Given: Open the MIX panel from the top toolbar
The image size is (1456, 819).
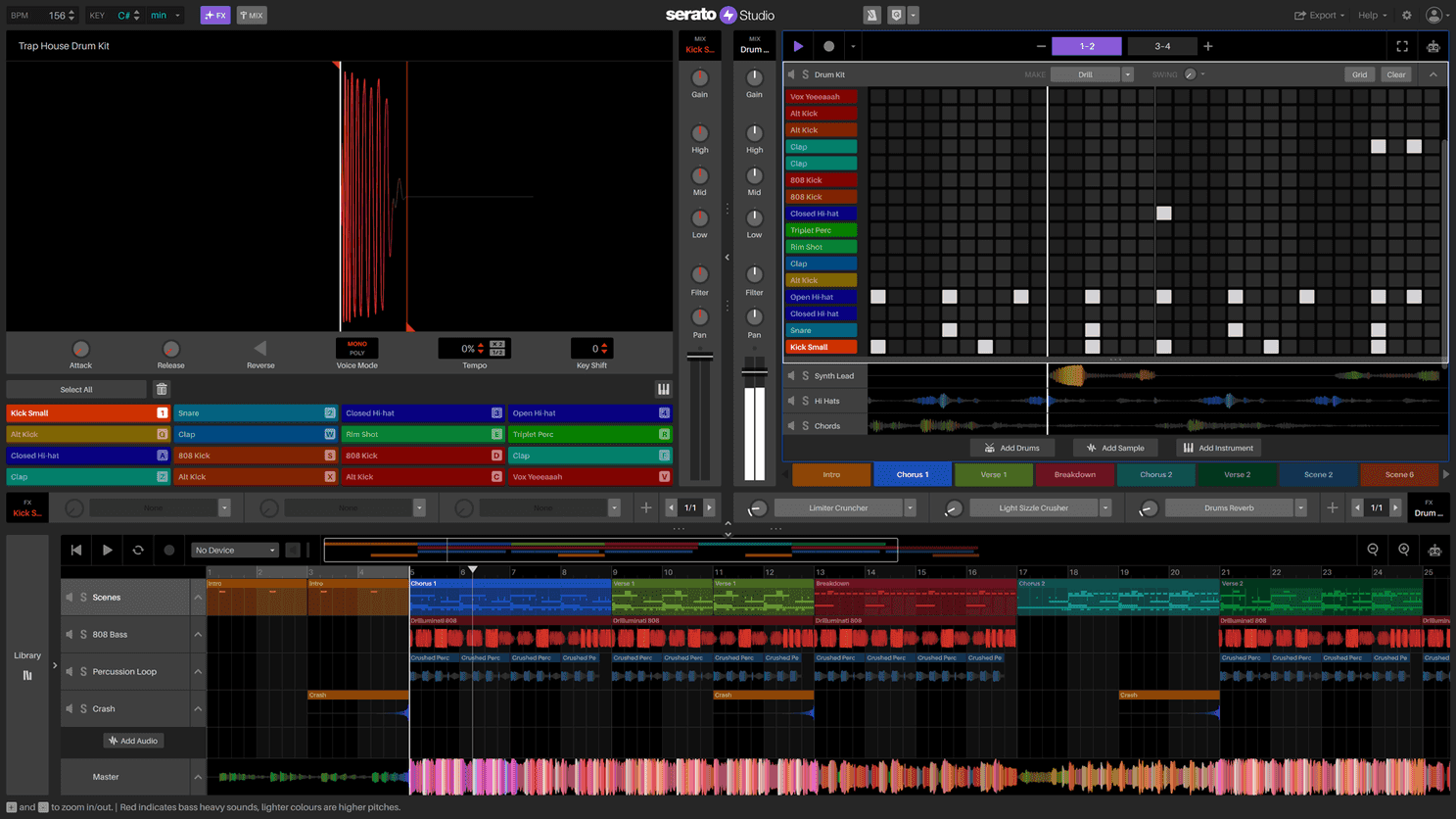Looking at the screenshot, I should pyautogui.click(x=251, y=15).
